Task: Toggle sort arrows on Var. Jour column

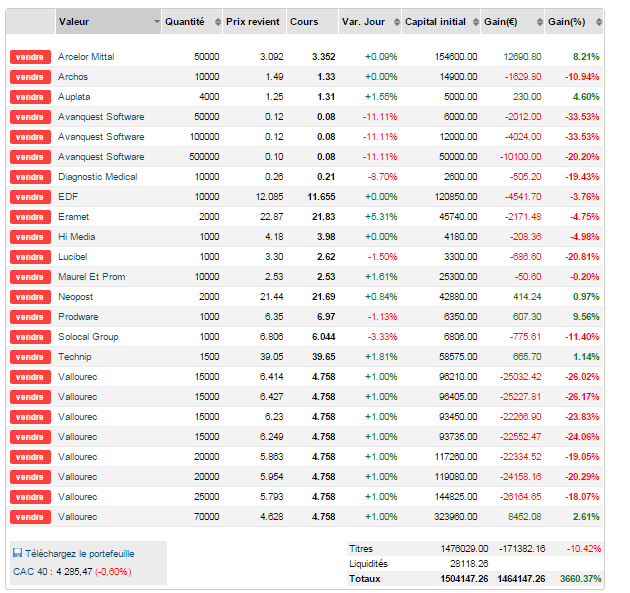Action: pyautogui.click(x=393, y=22)
